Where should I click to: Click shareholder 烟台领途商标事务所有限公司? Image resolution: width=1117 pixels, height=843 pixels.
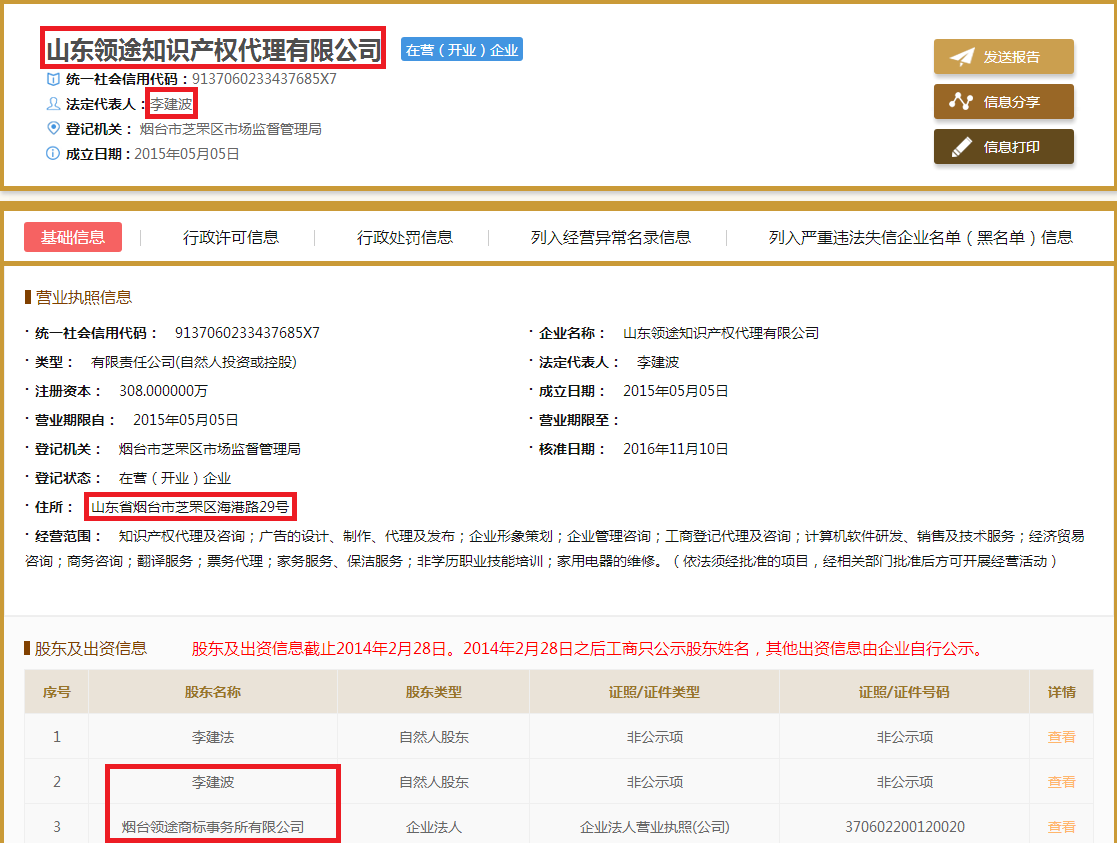click(212, 827)
